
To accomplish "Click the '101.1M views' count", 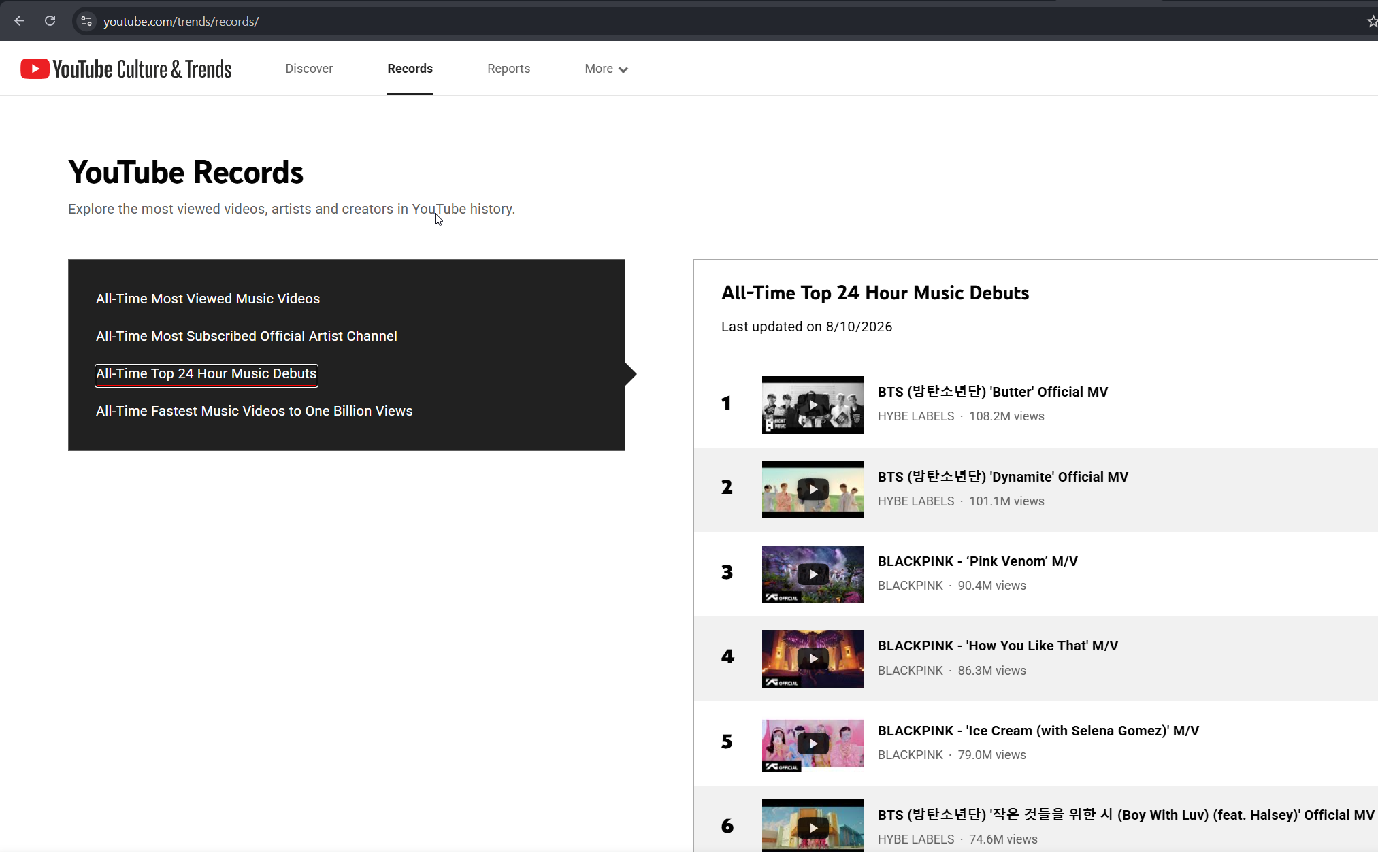I will point(1006,501).
